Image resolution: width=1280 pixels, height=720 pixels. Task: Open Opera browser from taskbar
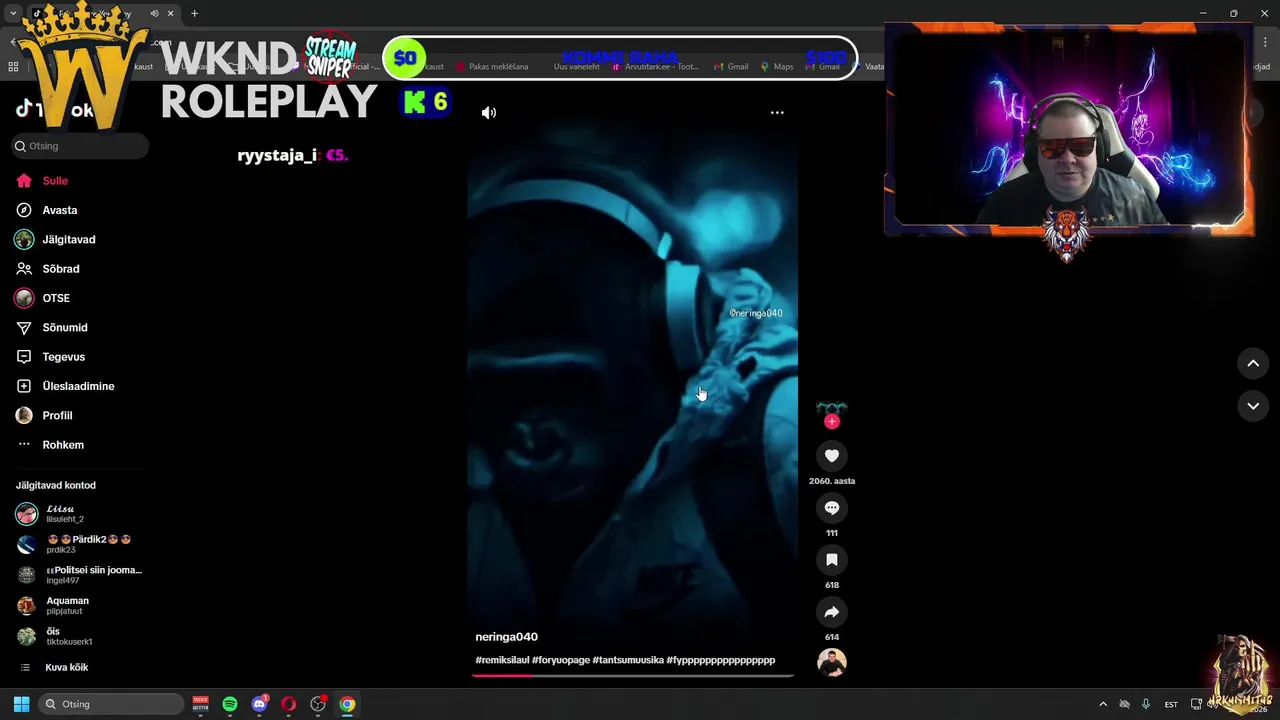tap(288, 704)
